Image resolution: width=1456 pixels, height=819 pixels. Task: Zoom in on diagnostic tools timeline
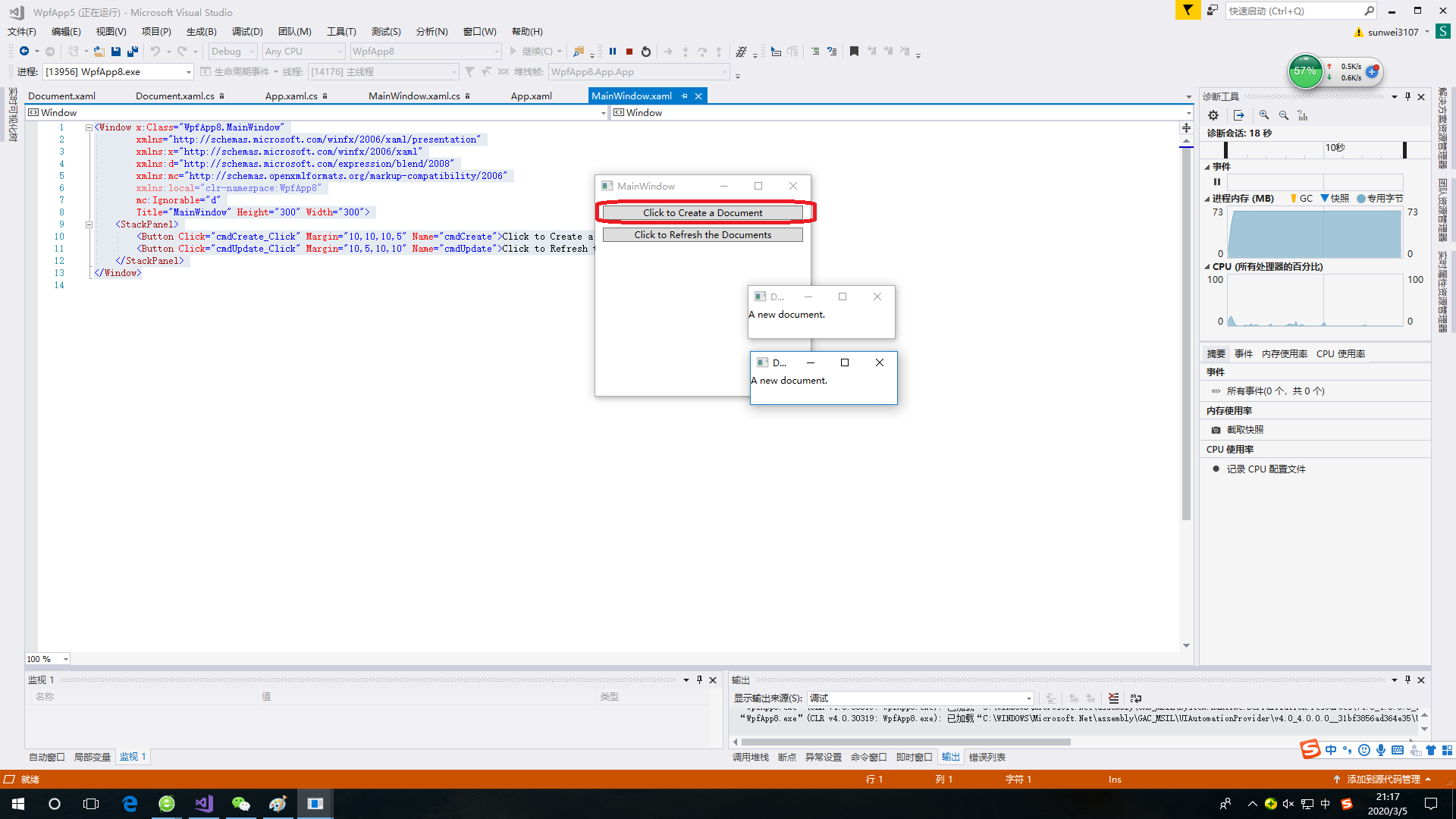pyautogui.click(x=1264, y=115)
